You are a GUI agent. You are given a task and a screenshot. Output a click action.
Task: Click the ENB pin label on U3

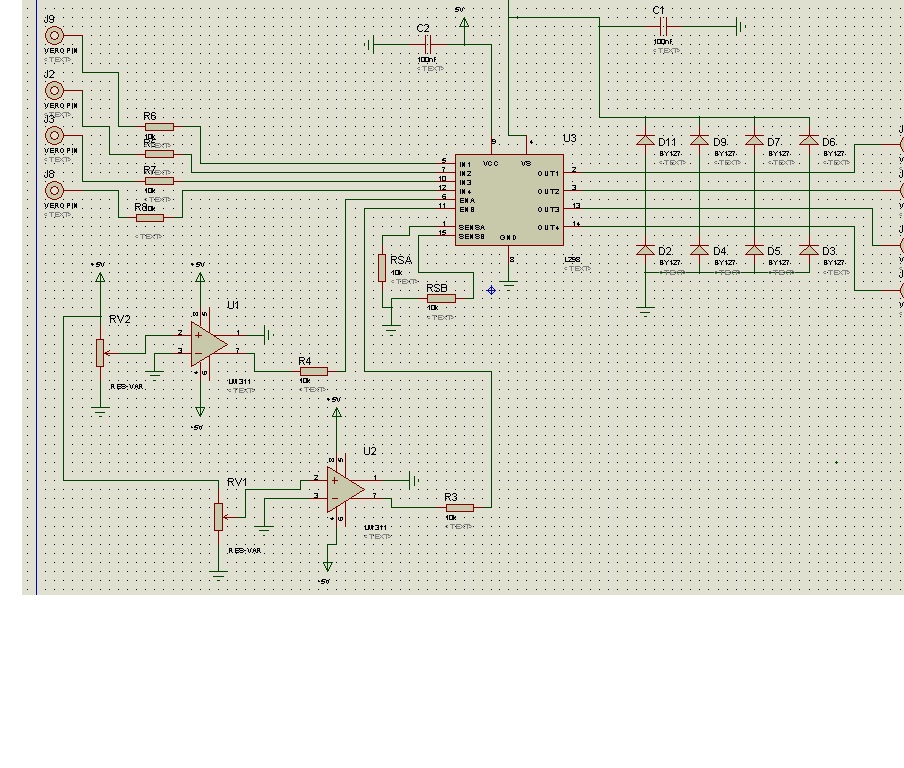point(467,209)
